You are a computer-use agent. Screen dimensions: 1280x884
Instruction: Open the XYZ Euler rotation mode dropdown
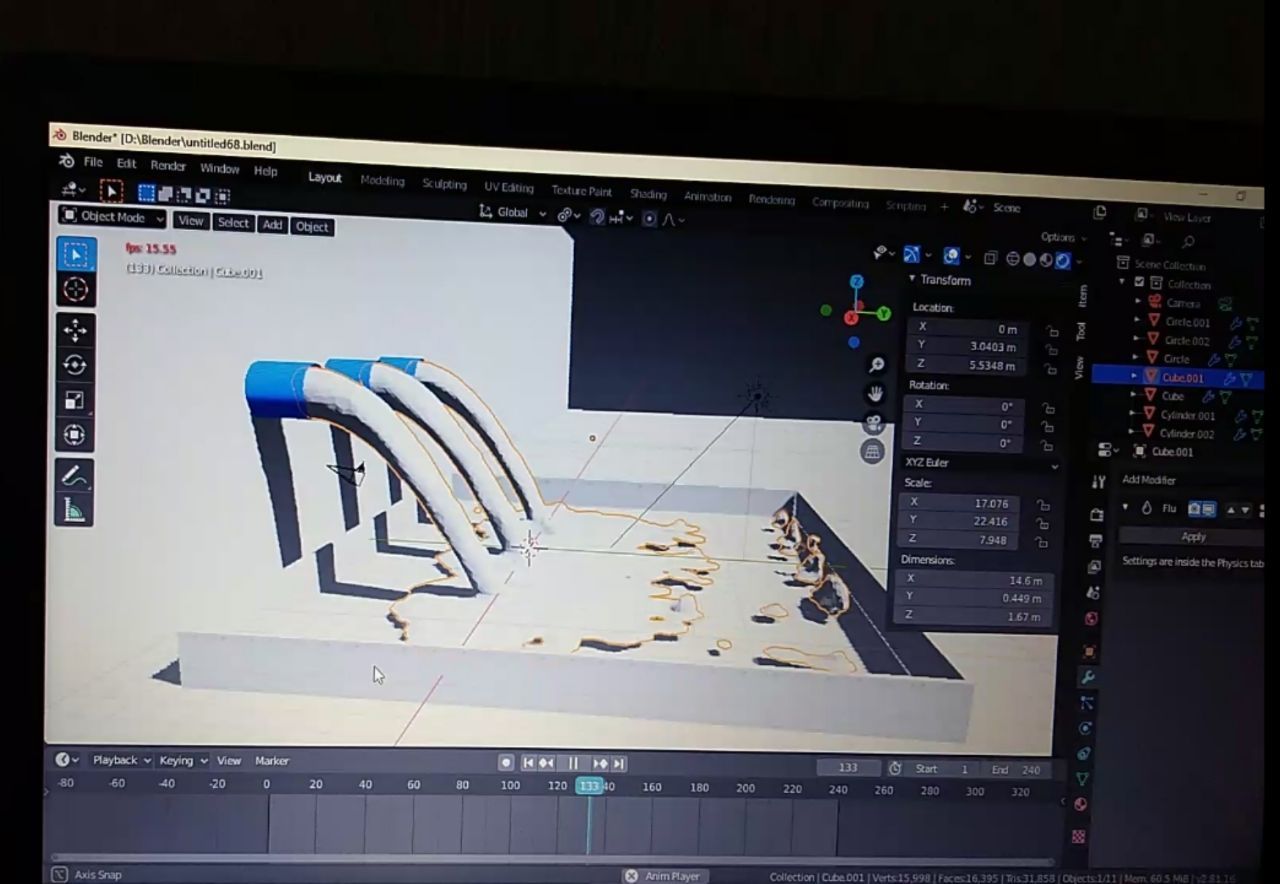(x=980, y=464)
